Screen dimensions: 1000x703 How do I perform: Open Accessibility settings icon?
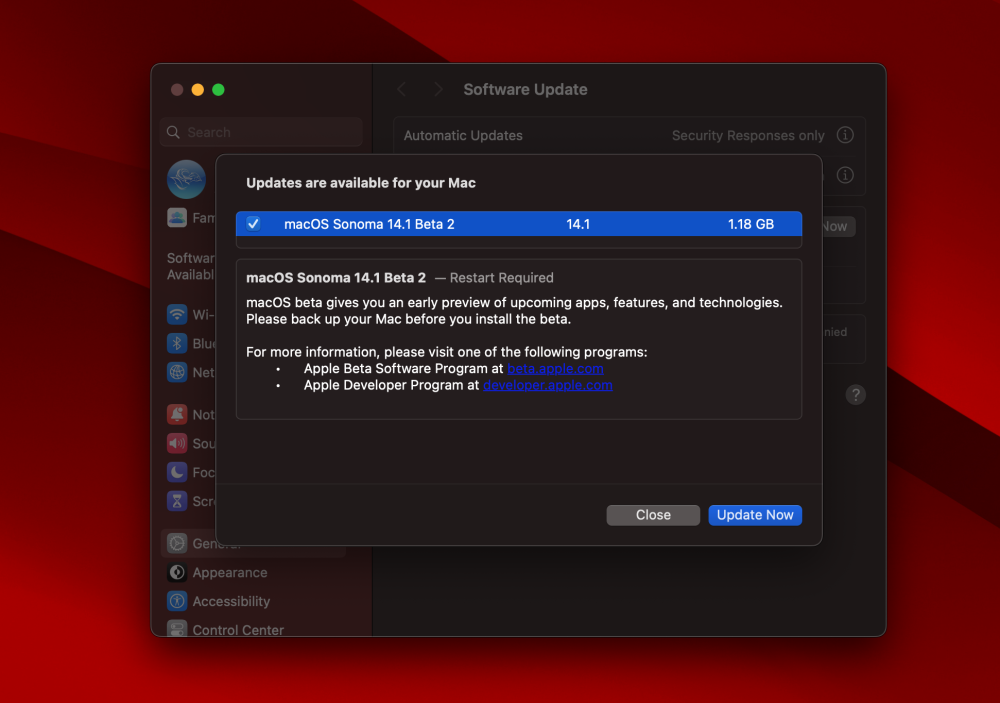tap(177, 601)
